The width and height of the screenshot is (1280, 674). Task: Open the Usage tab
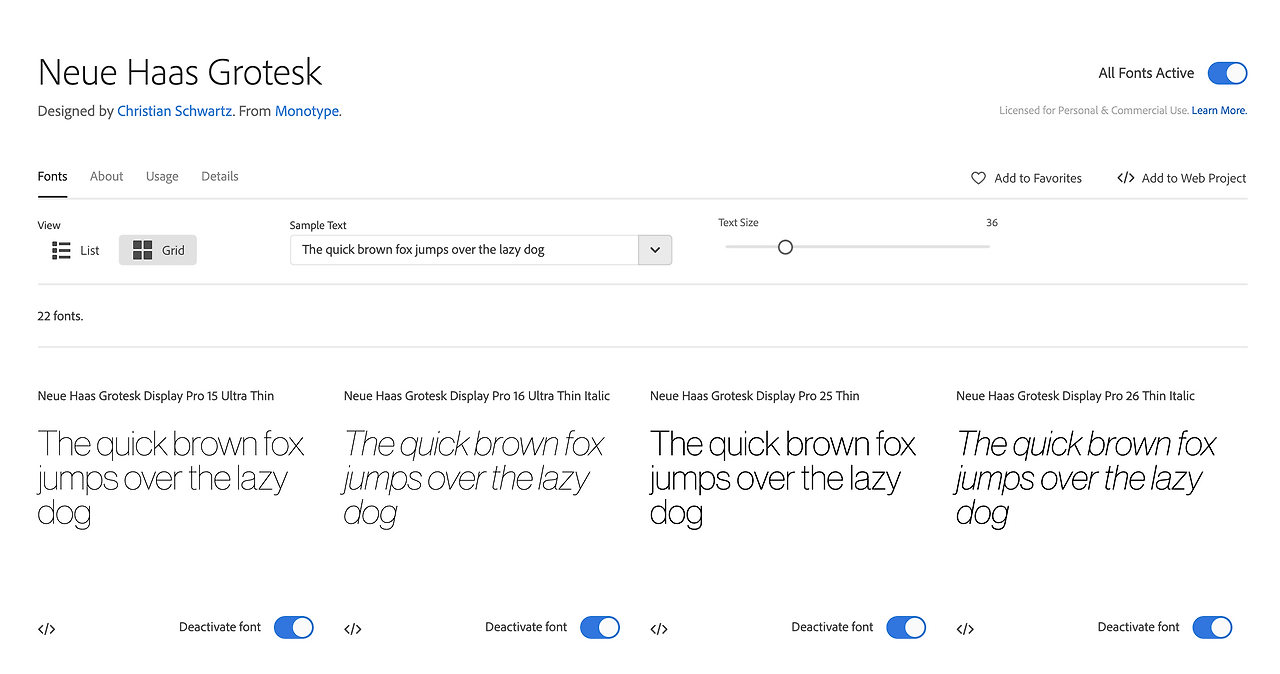tap(162, 176)
